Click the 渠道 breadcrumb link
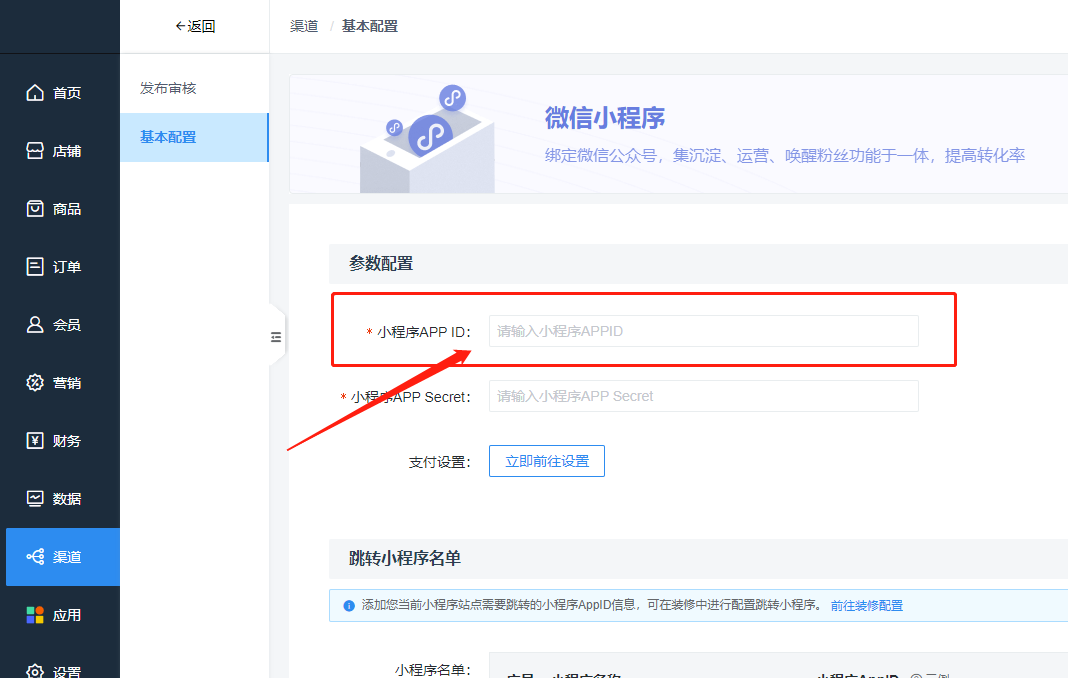1068x678 pixels. 304,26
